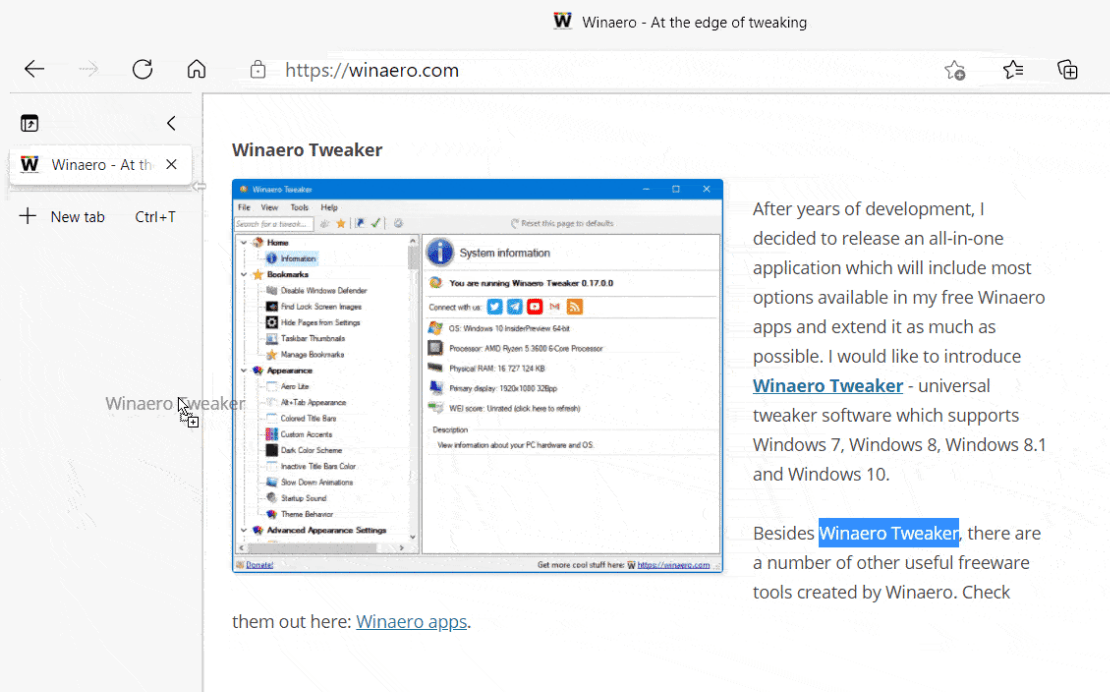Click the Twitter icon in Connect with us row
The height and width of the screenshot is (692, 1110).
pos(494,306)
